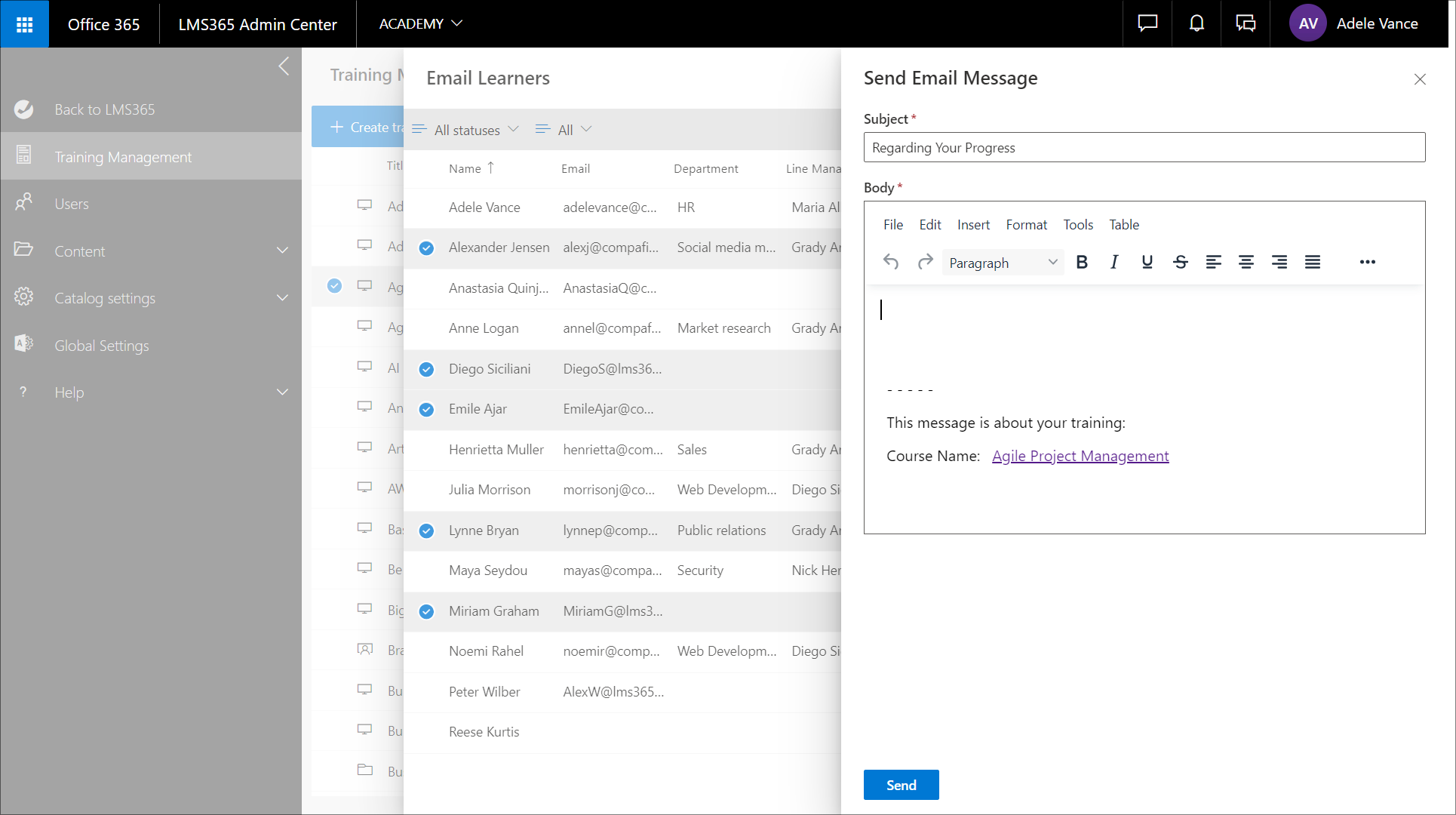Open the Insert menu in editor

[972, 225]
